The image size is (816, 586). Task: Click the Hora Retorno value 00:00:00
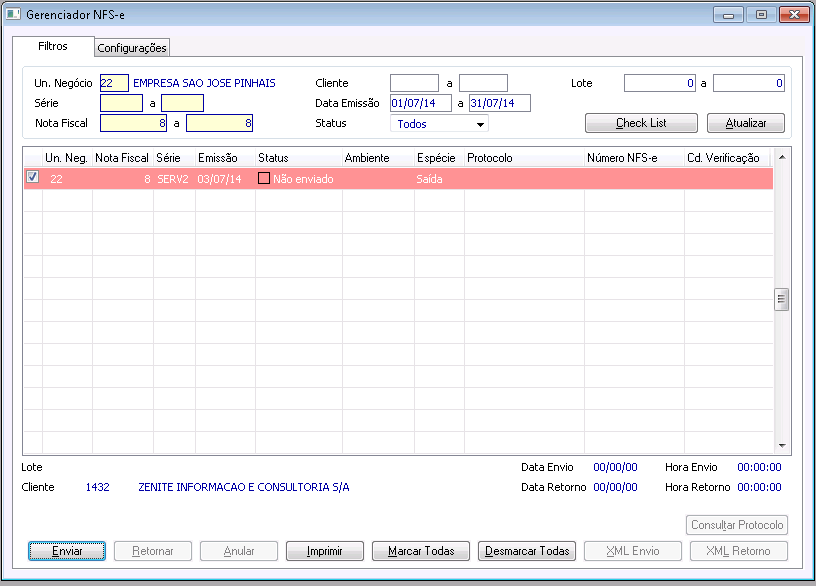(759, 487)
